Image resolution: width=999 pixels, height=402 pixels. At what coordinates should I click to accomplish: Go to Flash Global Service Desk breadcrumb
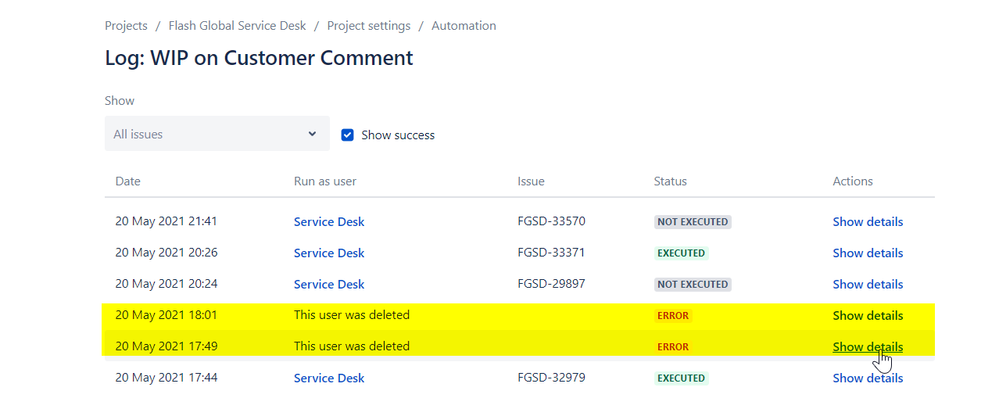237,26
